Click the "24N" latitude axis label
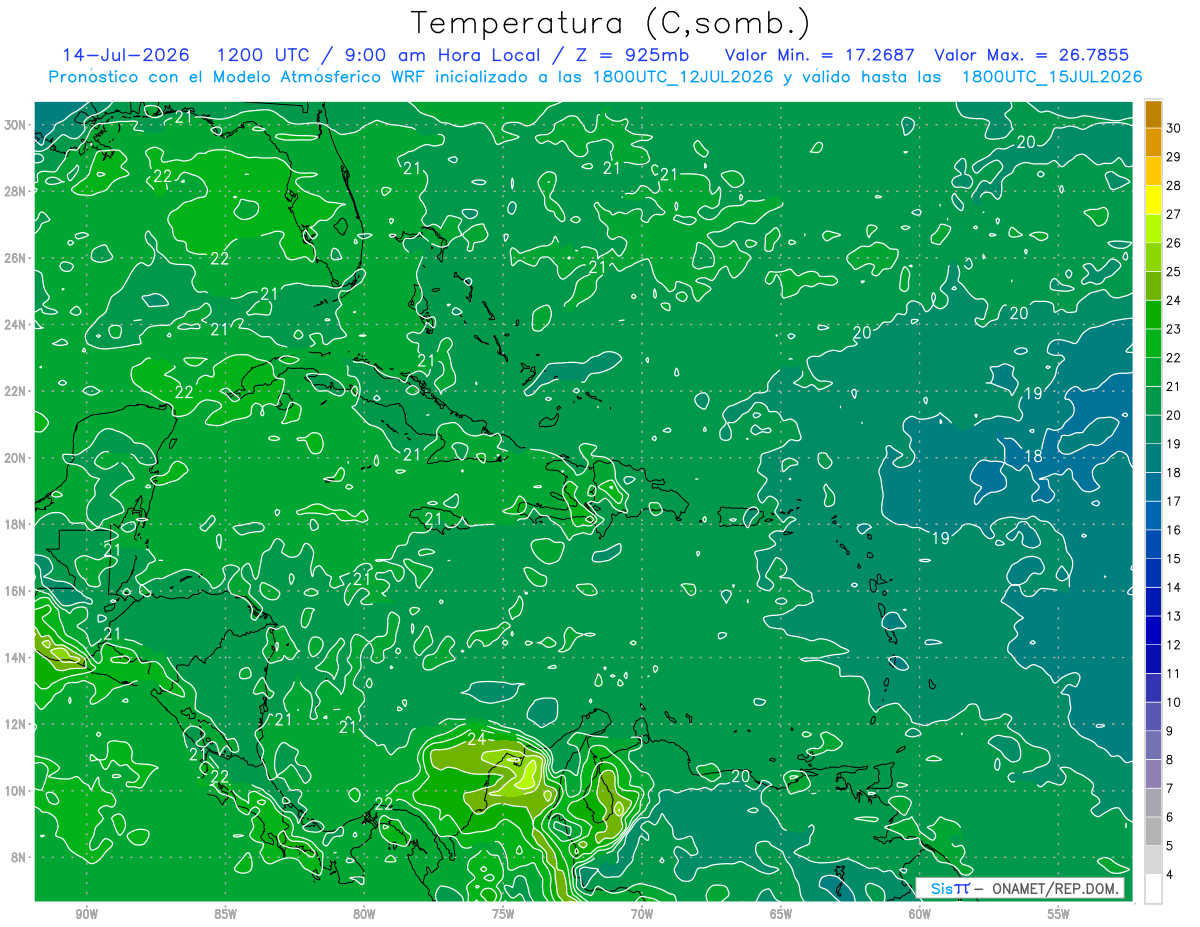Viewport: 1200px width, 927px height. 15,325
